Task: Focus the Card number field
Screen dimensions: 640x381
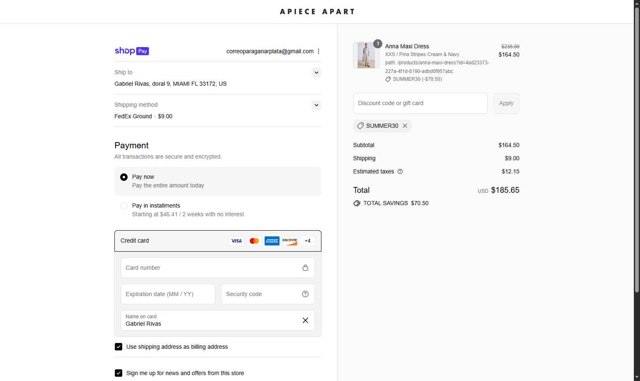Action: tap(218, 268)
